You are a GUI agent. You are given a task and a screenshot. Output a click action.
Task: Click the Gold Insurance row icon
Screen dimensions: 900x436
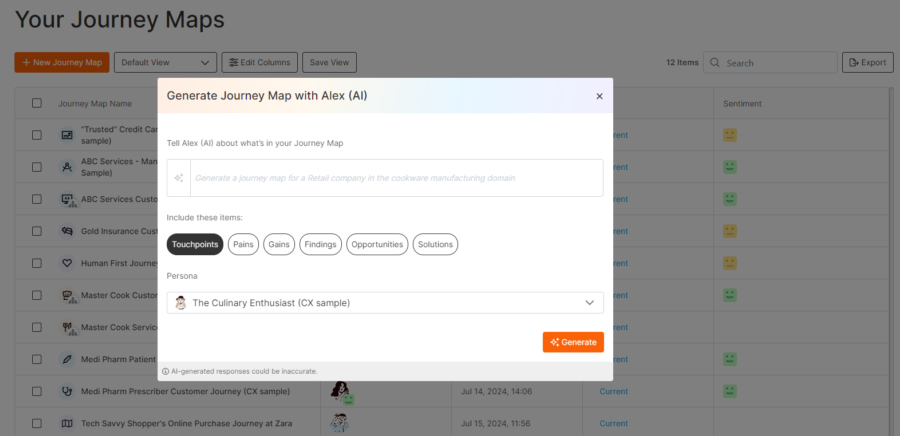tap(67, 231)
